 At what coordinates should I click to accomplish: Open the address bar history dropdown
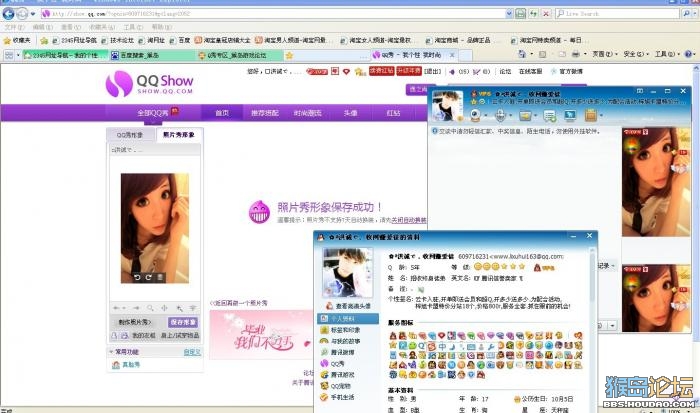click(509, 14)
